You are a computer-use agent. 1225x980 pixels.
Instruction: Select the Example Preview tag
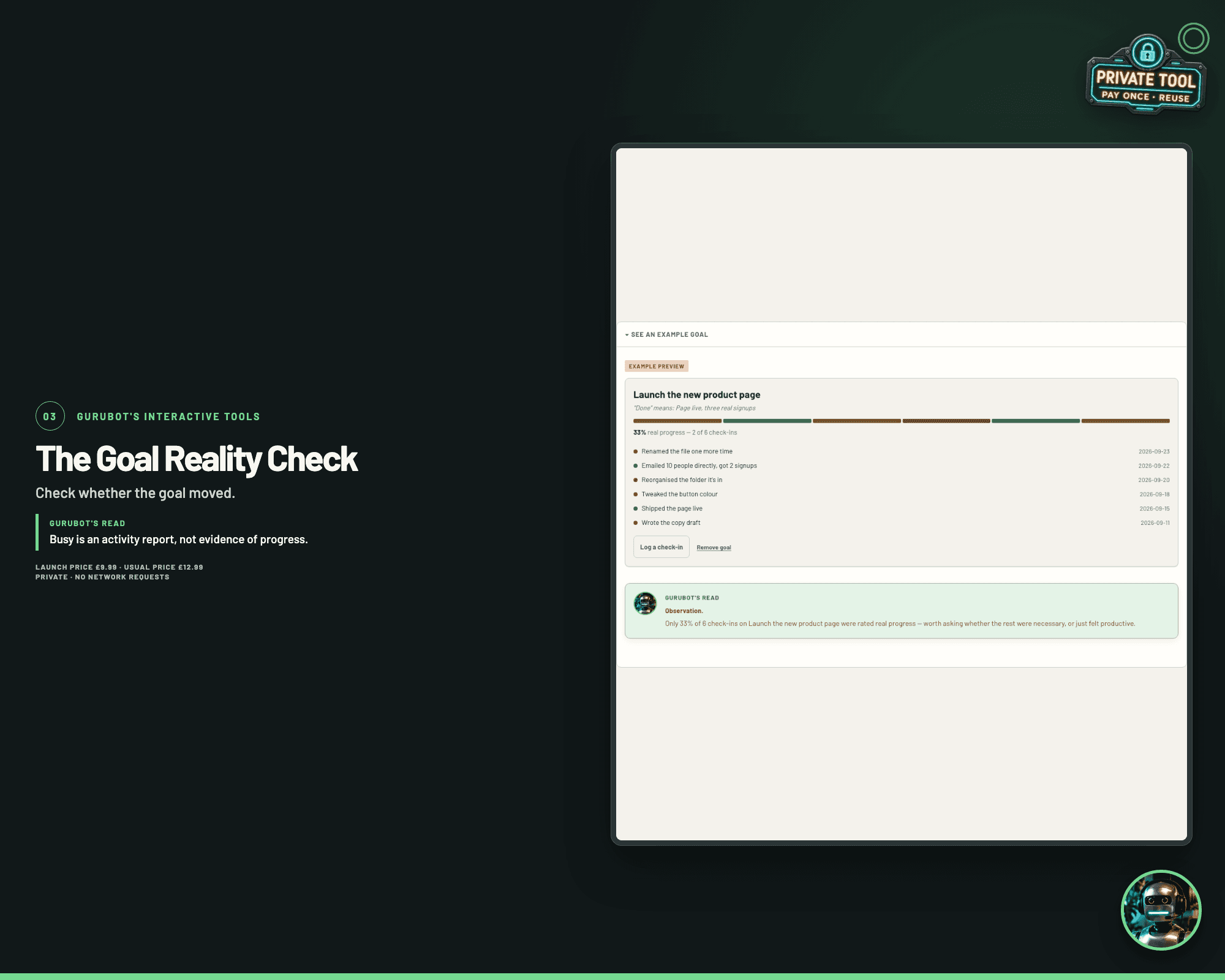pos(657,366)
